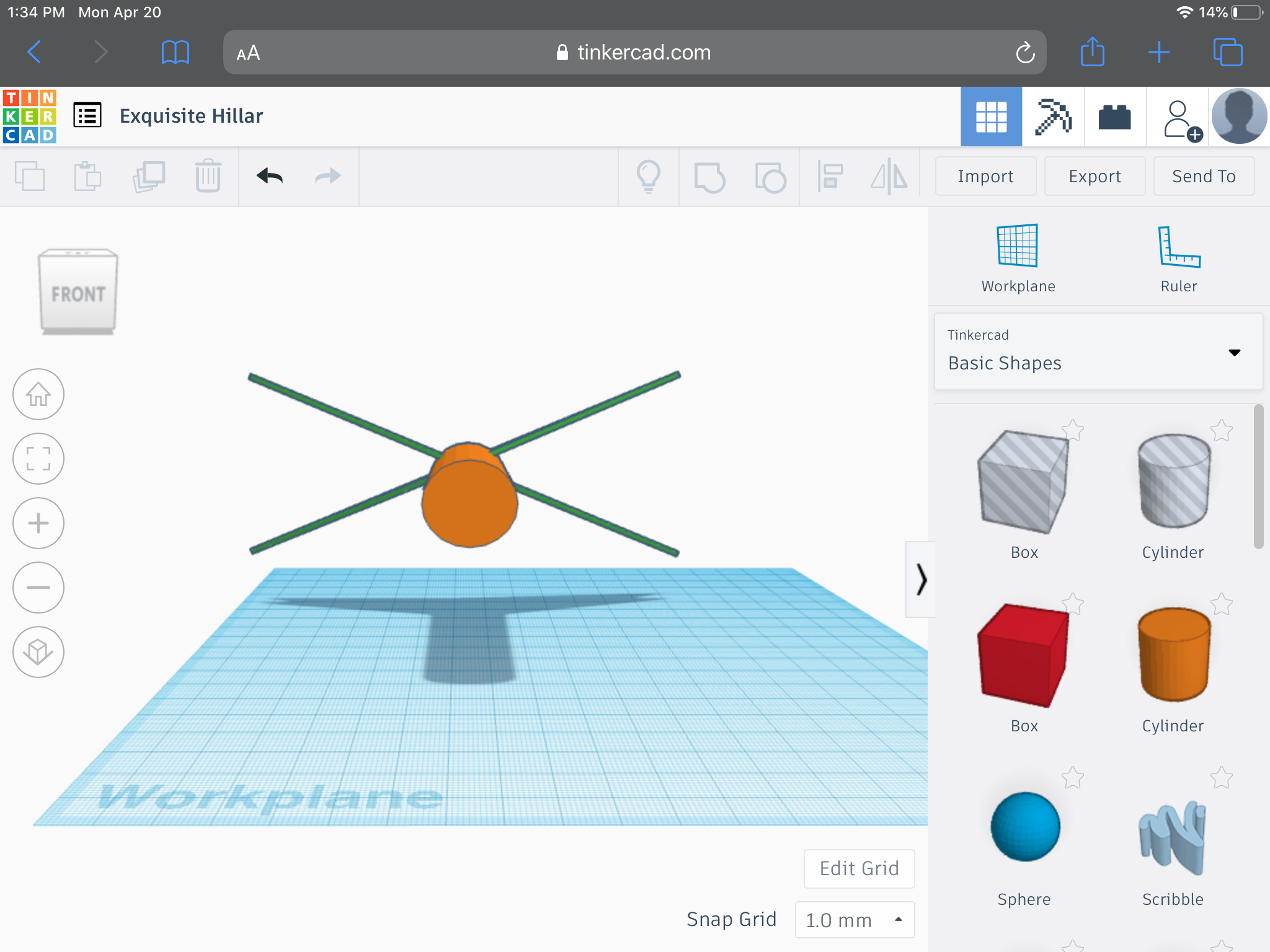Click the Copy tool icon
This screenshot has width=1270, height=952.
point(30,176)
